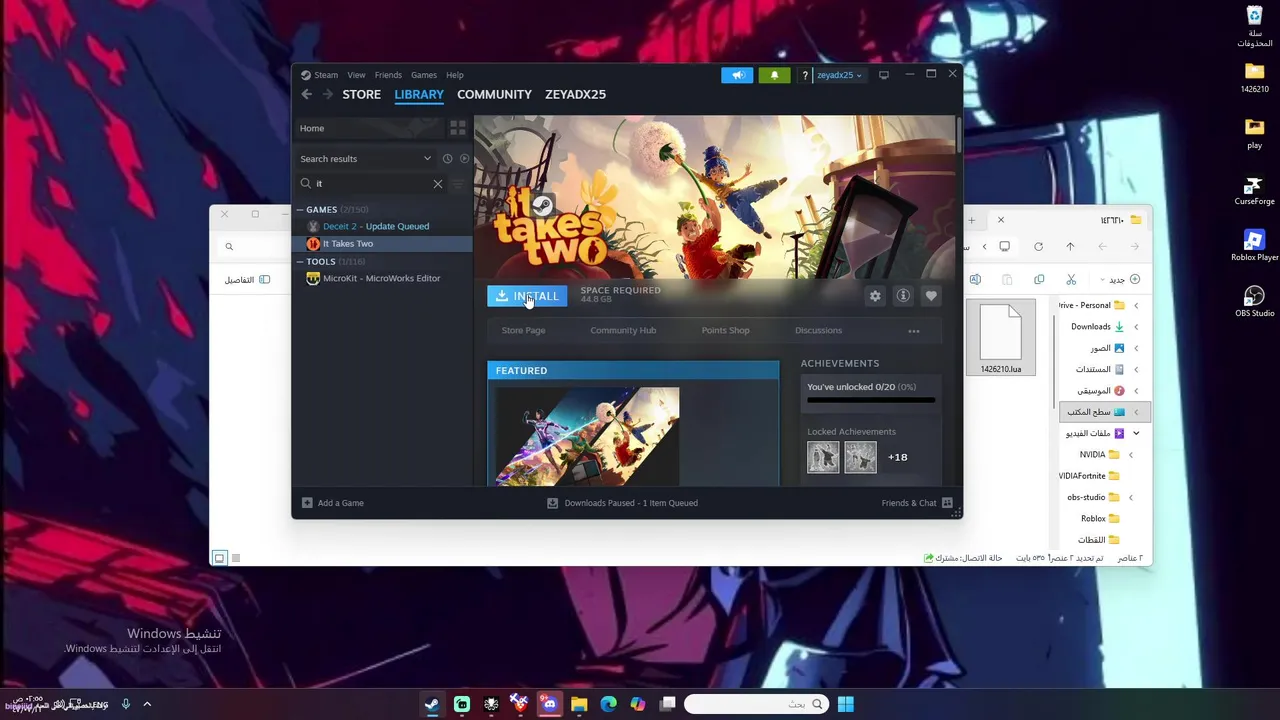Open the Points Shop link
This screenshot has width=1280, height=720.
[725, 331]
